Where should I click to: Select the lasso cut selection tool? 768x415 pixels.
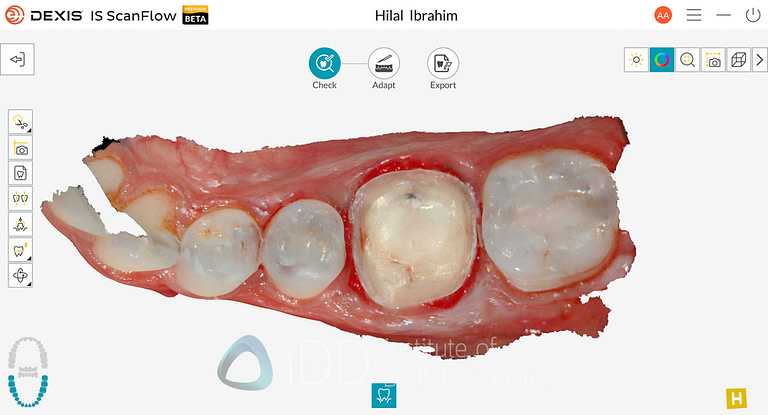[x=20, y=122]
